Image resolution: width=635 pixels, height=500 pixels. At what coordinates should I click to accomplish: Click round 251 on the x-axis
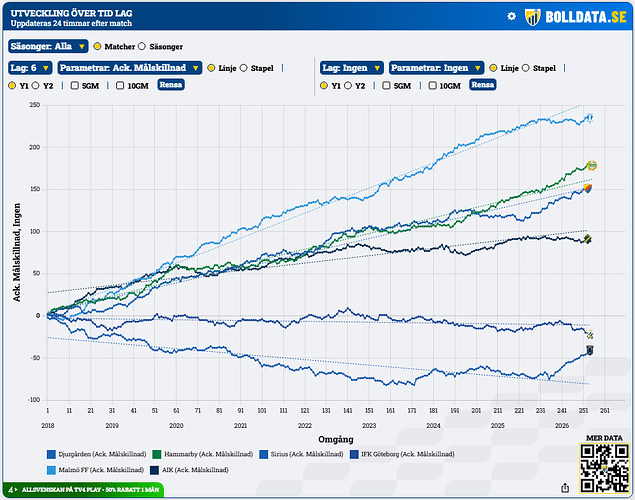click(583, 411)
